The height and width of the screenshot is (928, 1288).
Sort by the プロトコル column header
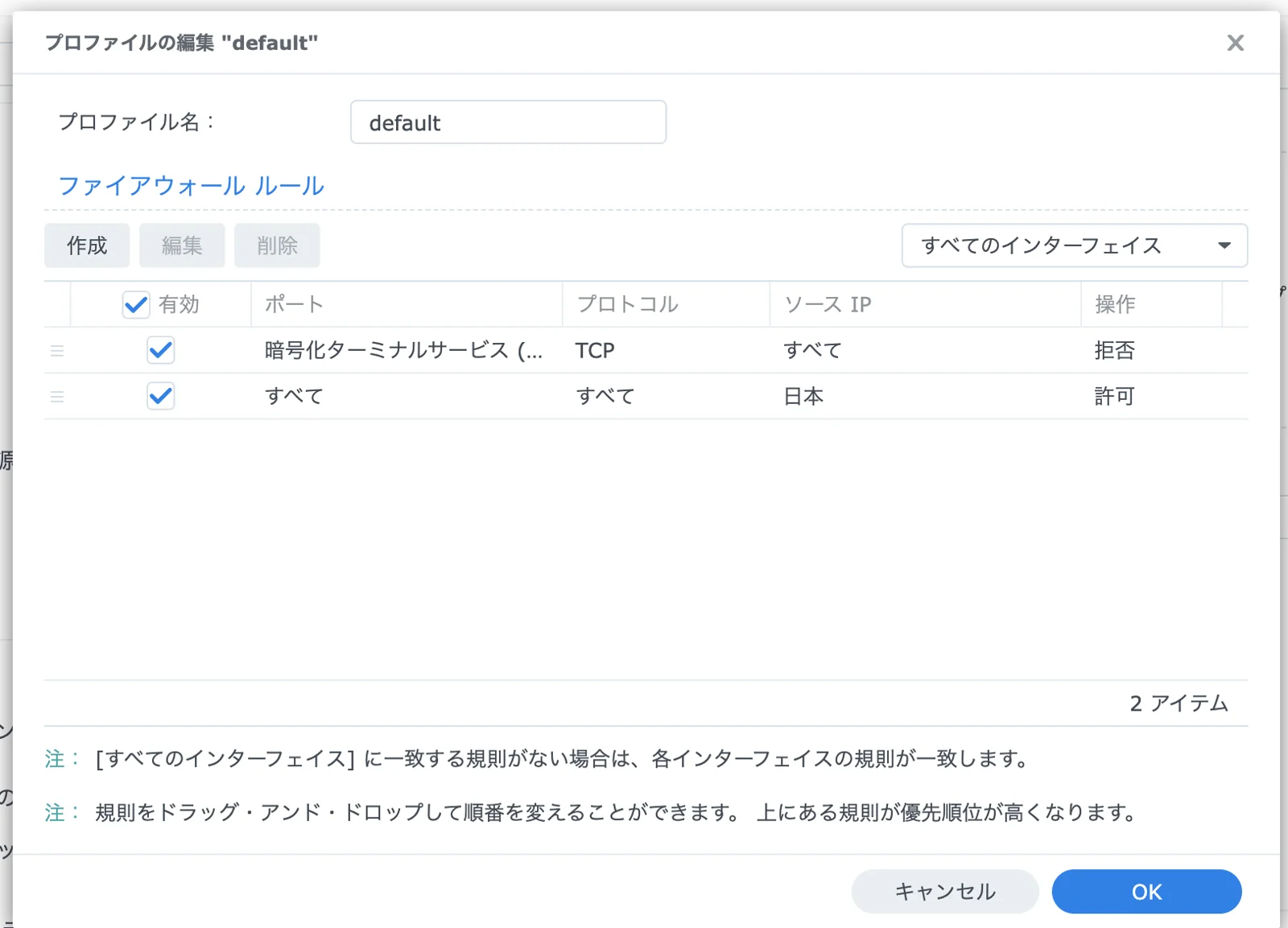[666, 304]
